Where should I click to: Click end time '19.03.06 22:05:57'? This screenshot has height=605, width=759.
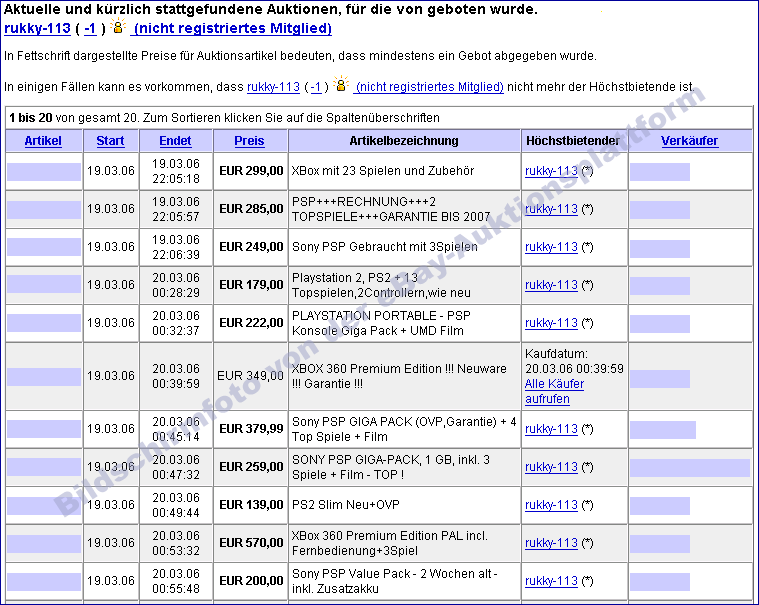(x=176, y=209)
